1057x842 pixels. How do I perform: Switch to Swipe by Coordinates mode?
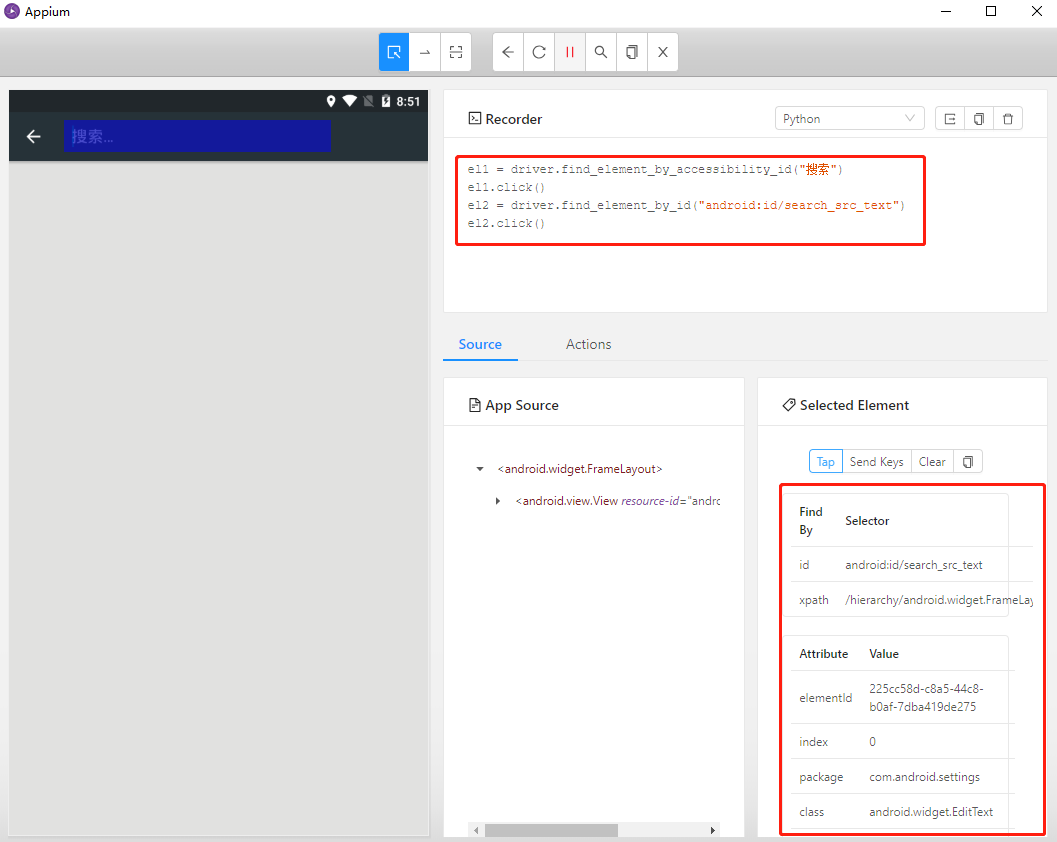[425, 52]
